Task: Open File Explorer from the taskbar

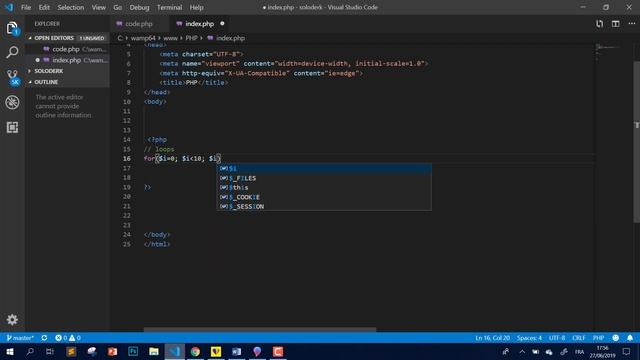Action: (x=154, y=351)
